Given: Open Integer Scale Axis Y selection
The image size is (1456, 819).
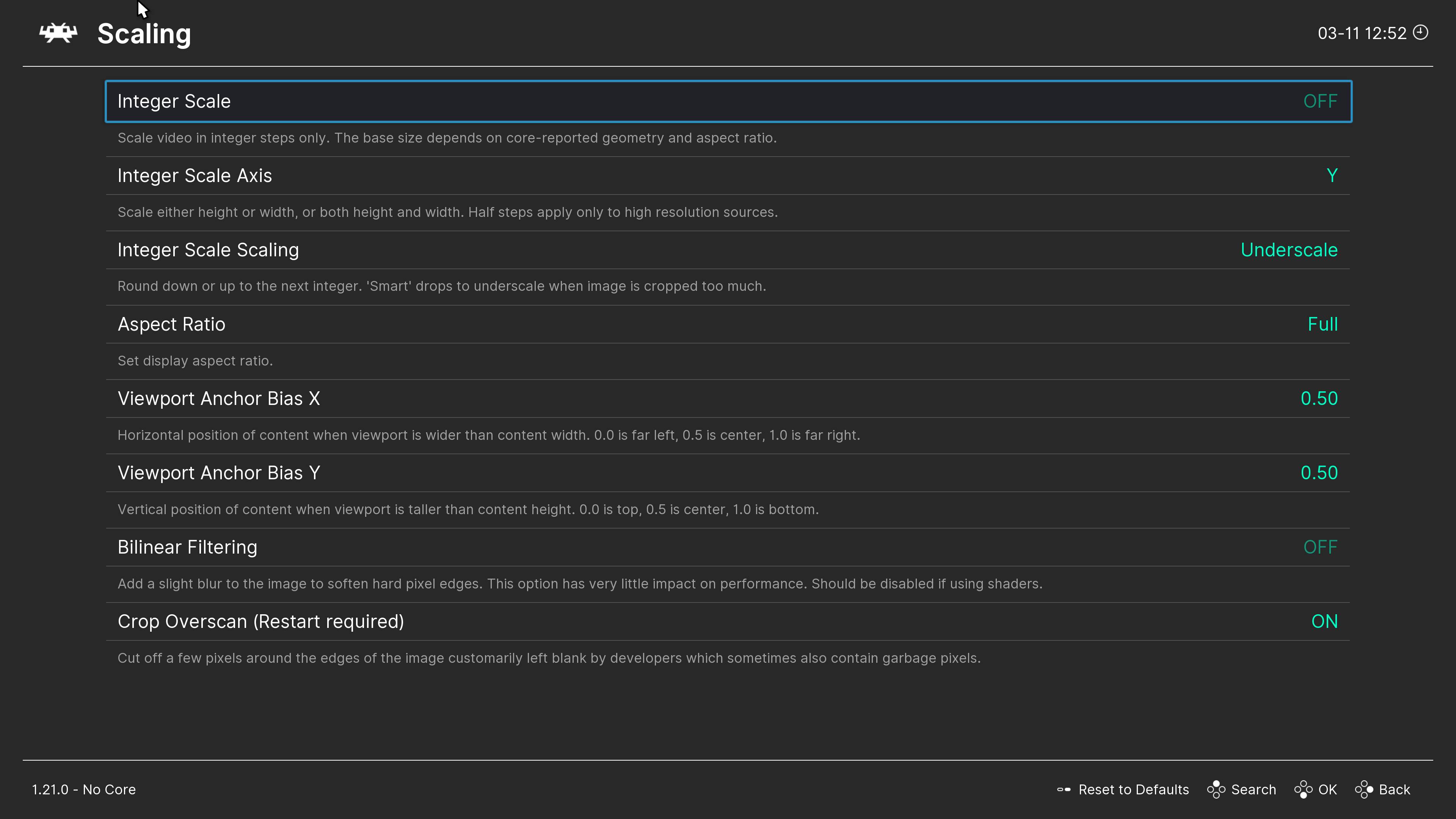Looking at the screenshot, I should pyautogui.click(x=1332, y=176).
